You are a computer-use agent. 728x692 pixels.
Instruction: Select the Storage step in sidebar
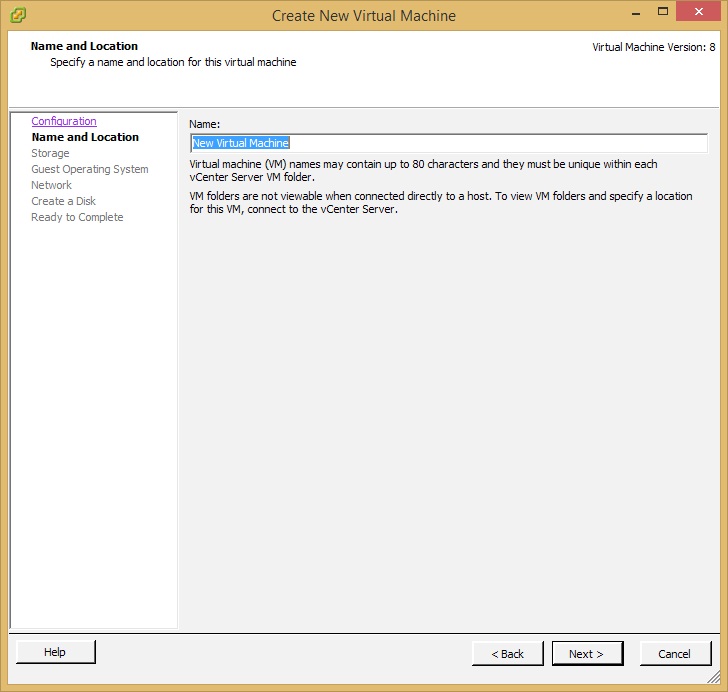tap(50, 153)
